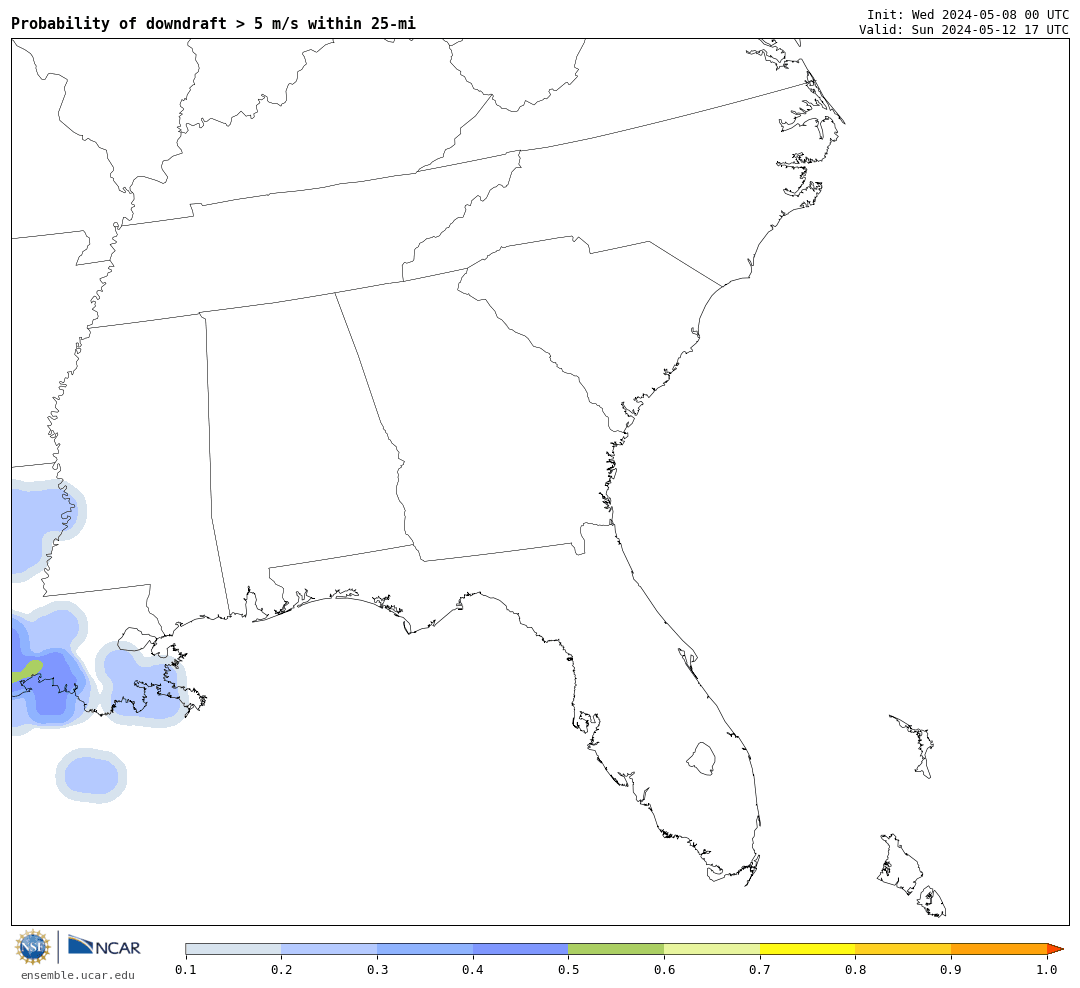This screenshot has height=988, width=1080.
Task: Click the isolated light blue blob over the Gulf
Action: [x=91, y=775]
